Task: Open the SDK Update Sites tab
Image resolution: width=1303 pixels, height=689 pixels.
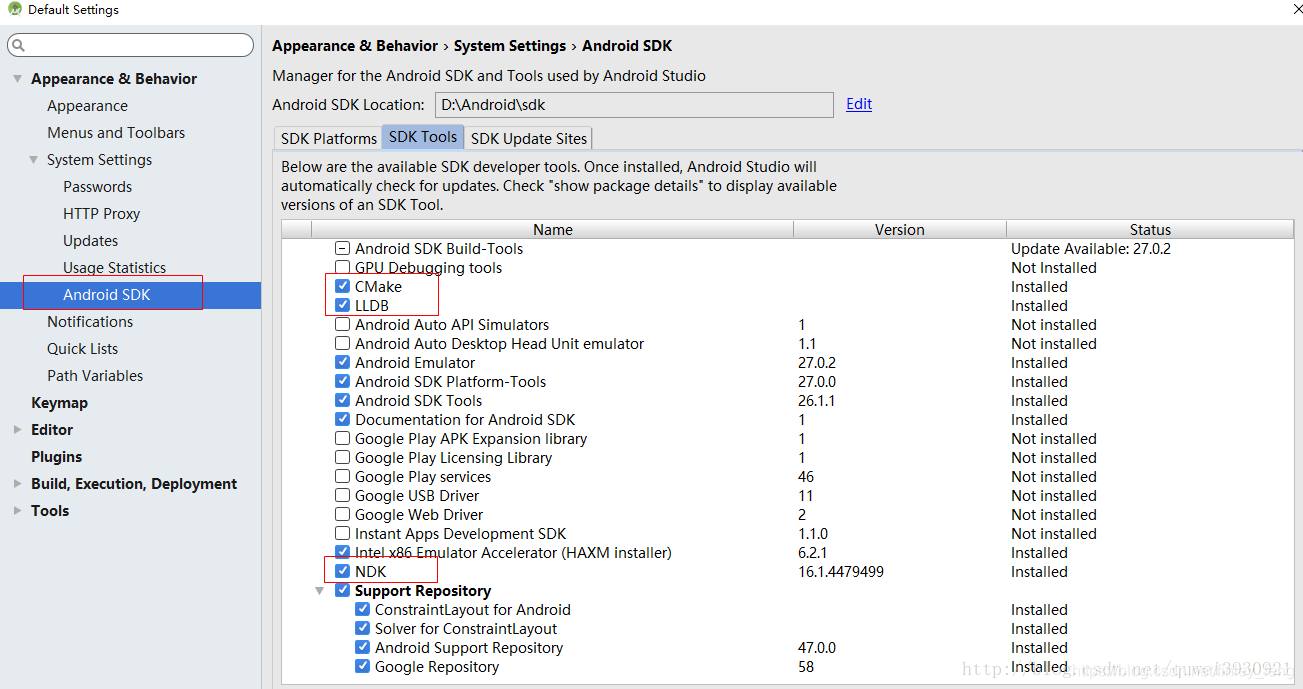Action: 528,138
